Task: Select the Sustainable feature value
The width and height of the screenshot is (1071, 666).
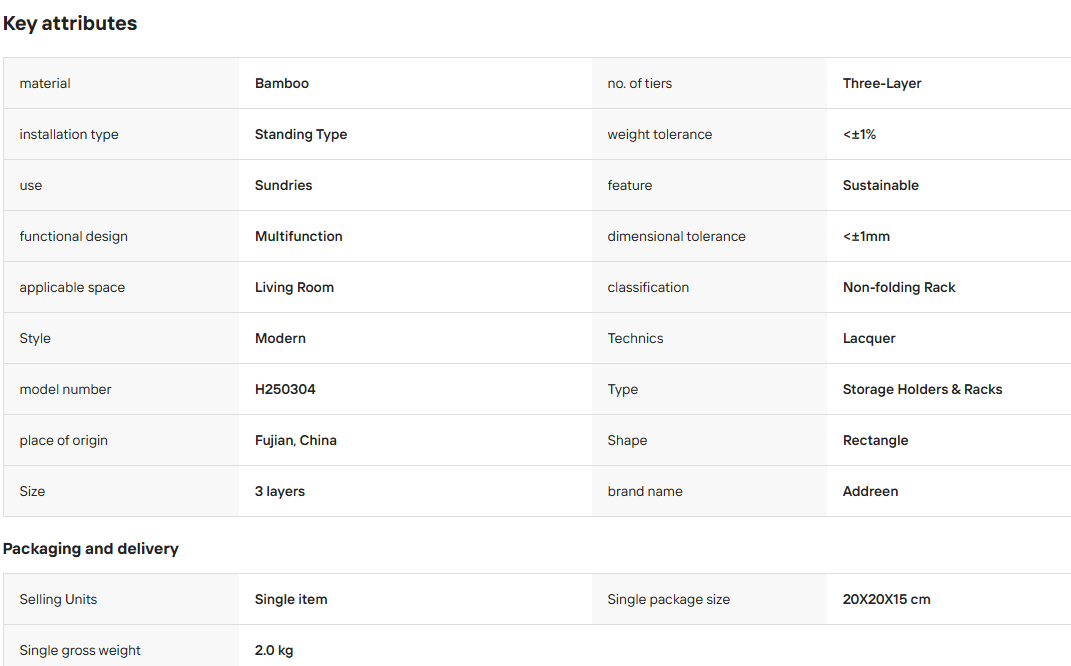Action: tap(880, 185)
